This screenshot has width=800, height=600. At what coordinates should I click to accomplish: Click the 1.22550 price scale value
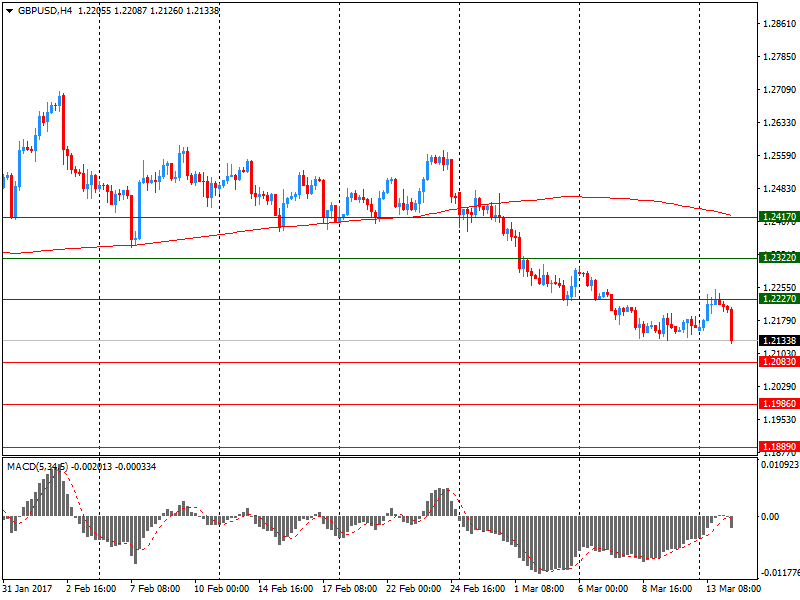pyautogui.click(x=779, y=288)
